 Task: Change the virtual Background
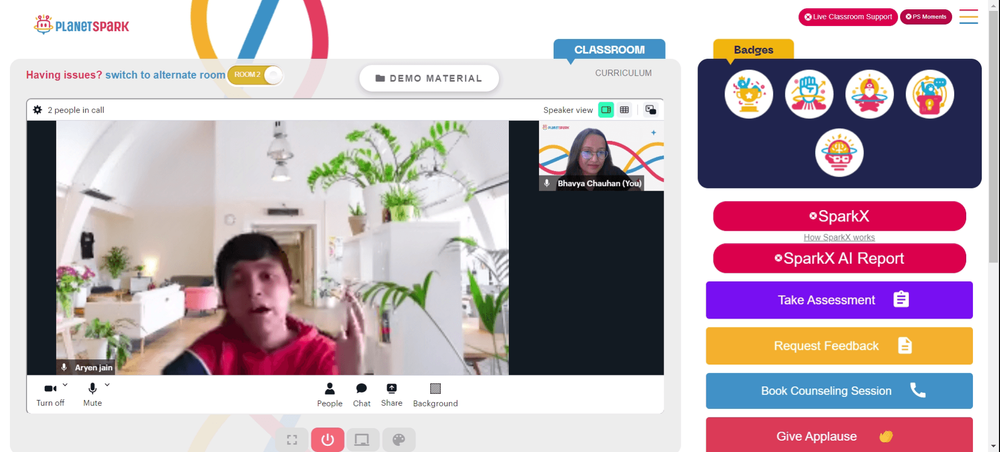click(x=435, y=395)
